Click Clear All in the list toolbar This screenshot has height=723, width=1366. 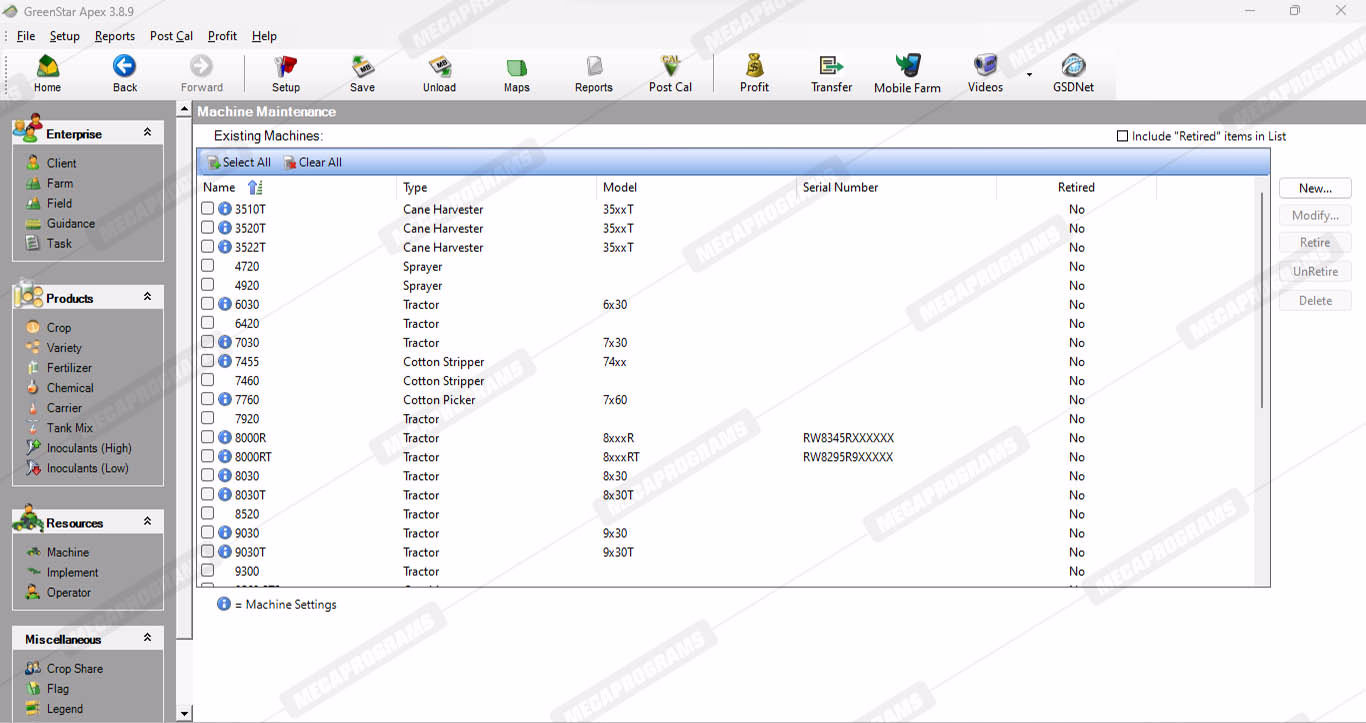point(313,162)
